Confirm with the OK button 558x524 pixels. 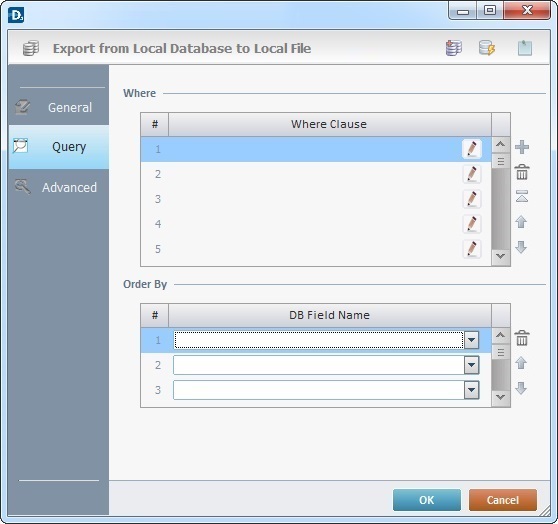[427, 500]
